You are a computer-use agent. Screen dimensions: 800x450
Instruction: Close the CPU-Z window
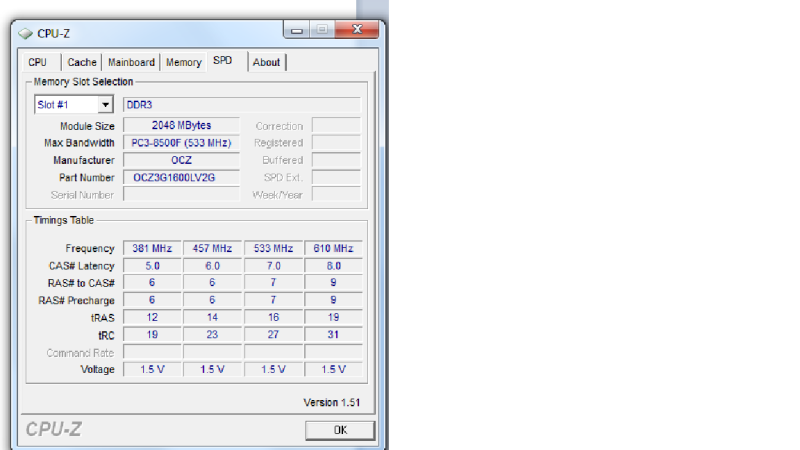357,30
